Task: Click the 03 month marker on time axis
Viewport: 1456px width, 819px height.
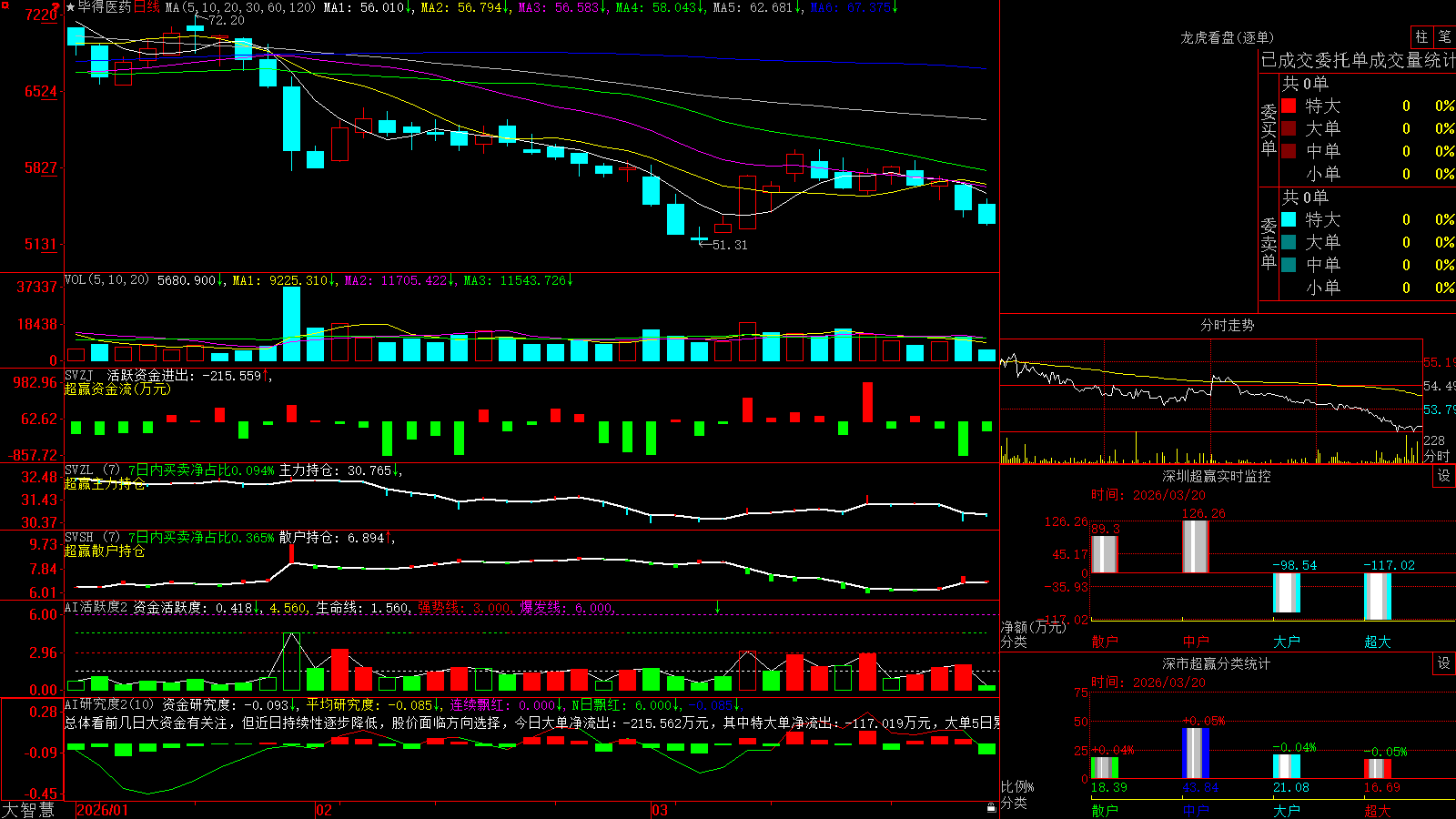Action: (x=660, y=810)
